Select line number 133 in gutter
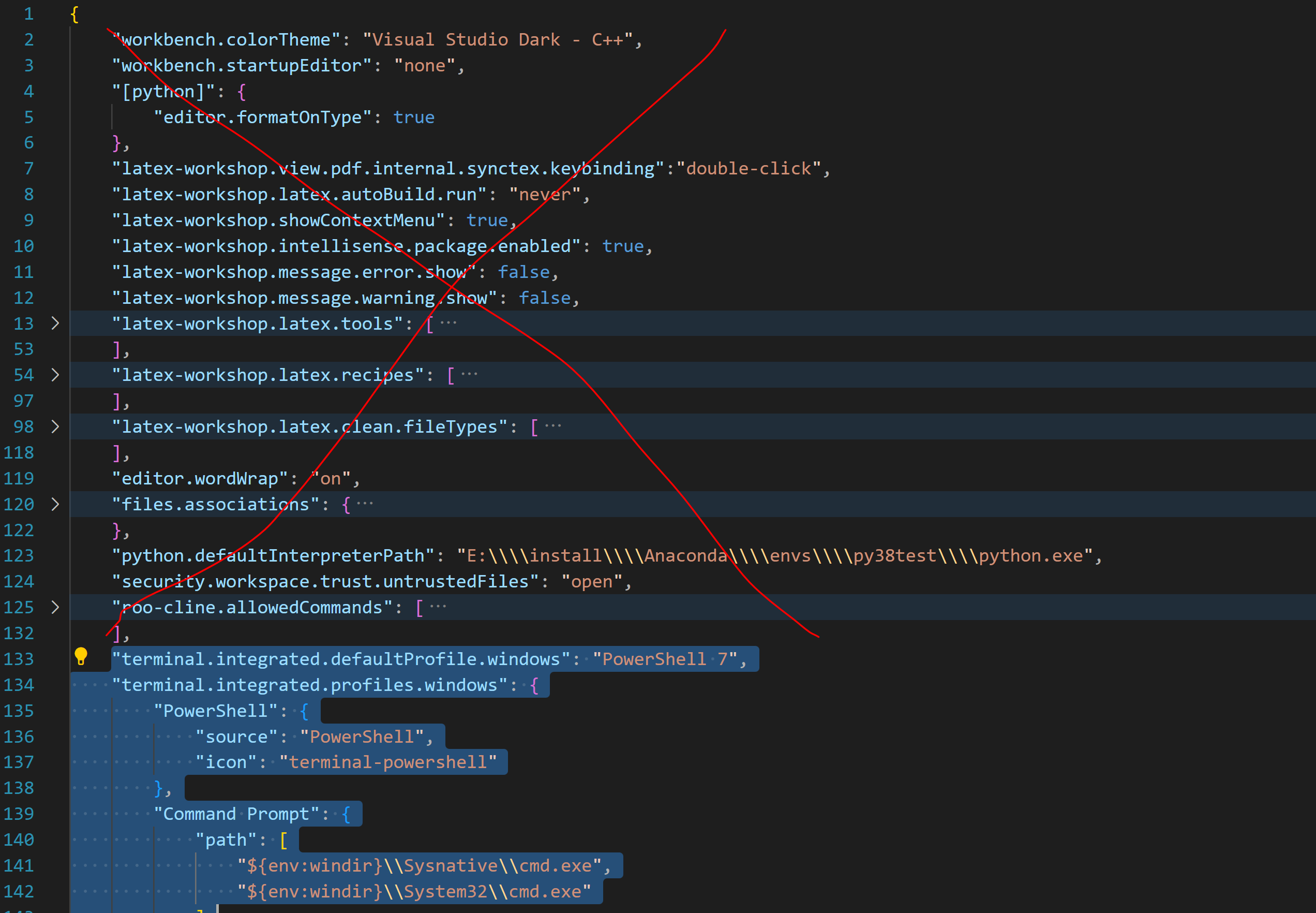This screenshot has width=1316, height=913. [x=19, y=659]
